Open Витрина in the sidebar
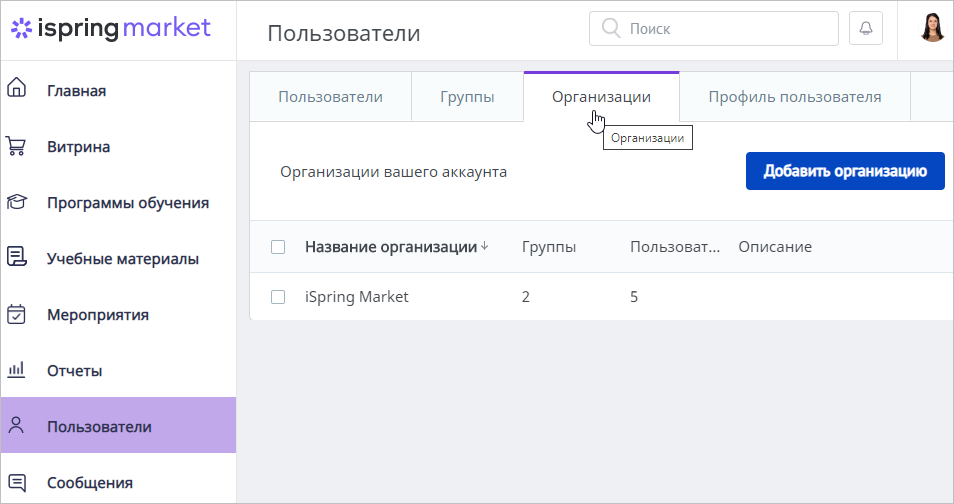The height and width of the screenshot is (504, 954). 118,147
